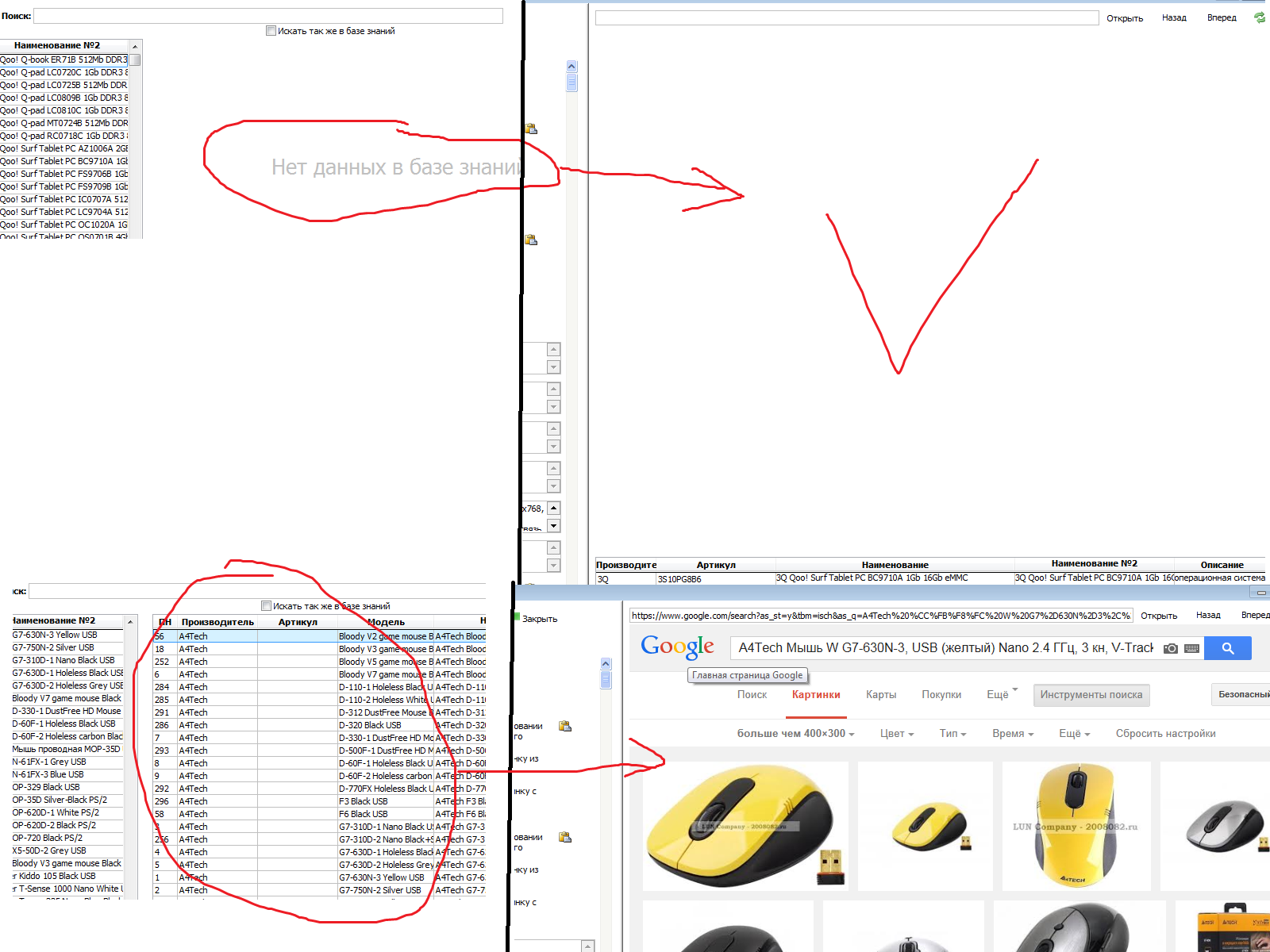1270x952 pixels.
Task: Click the green refresh icon beside Вперед
Action: (x=1260, y=17)
